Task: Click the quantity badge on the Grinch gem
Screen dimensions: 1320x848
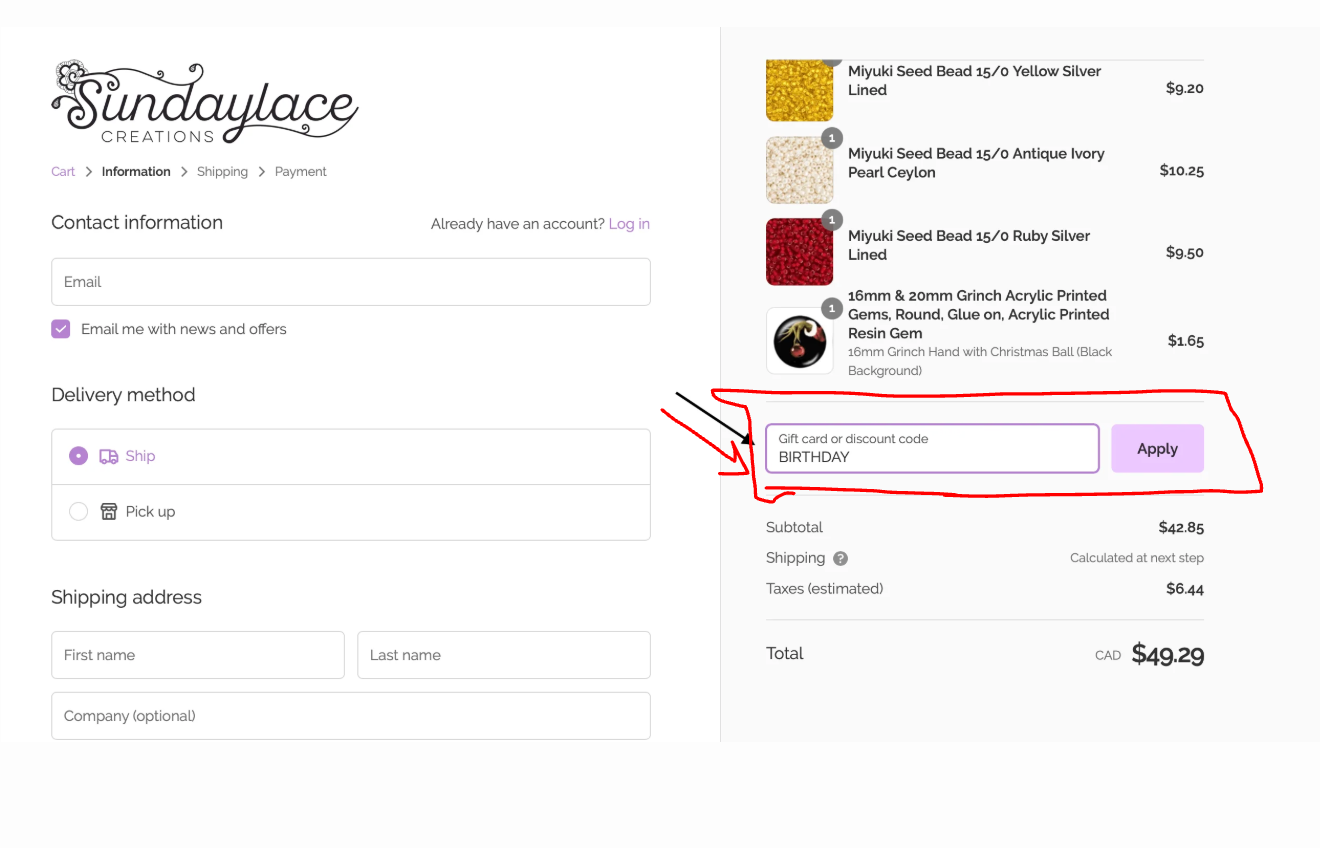Action: coord(832,309)
